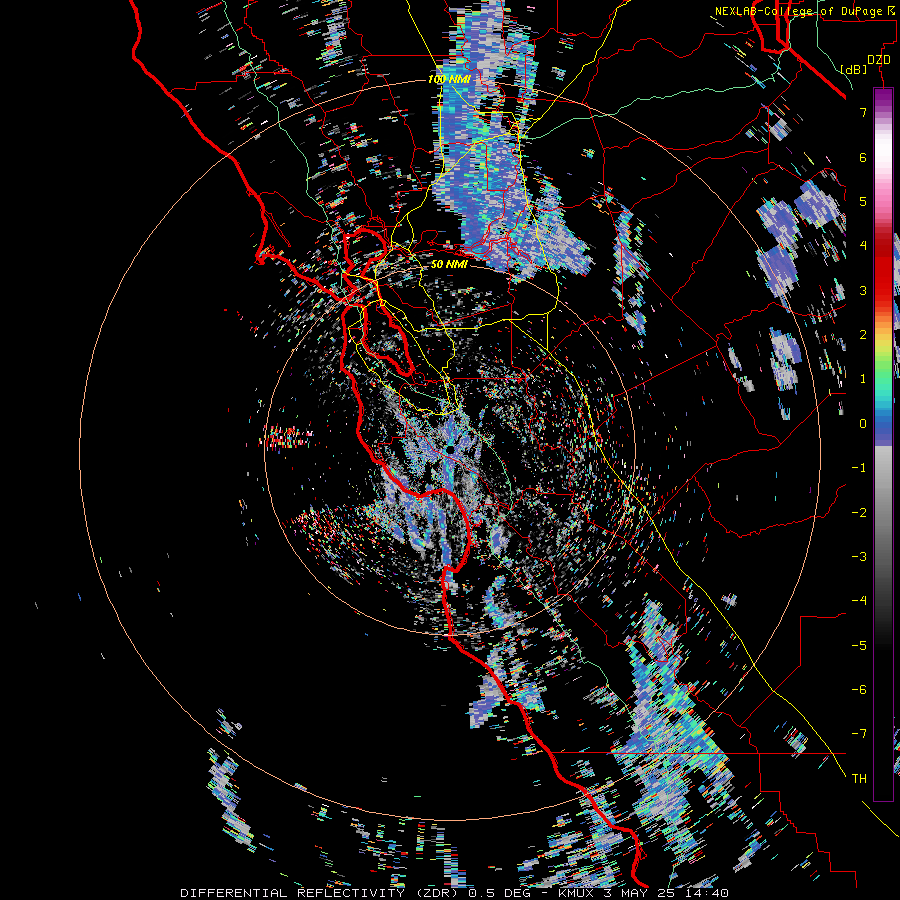The width and height of the screenshot is (900, 900).
Task: Click the 50 NMI range ring label
Action: click(x=449, y=264)
